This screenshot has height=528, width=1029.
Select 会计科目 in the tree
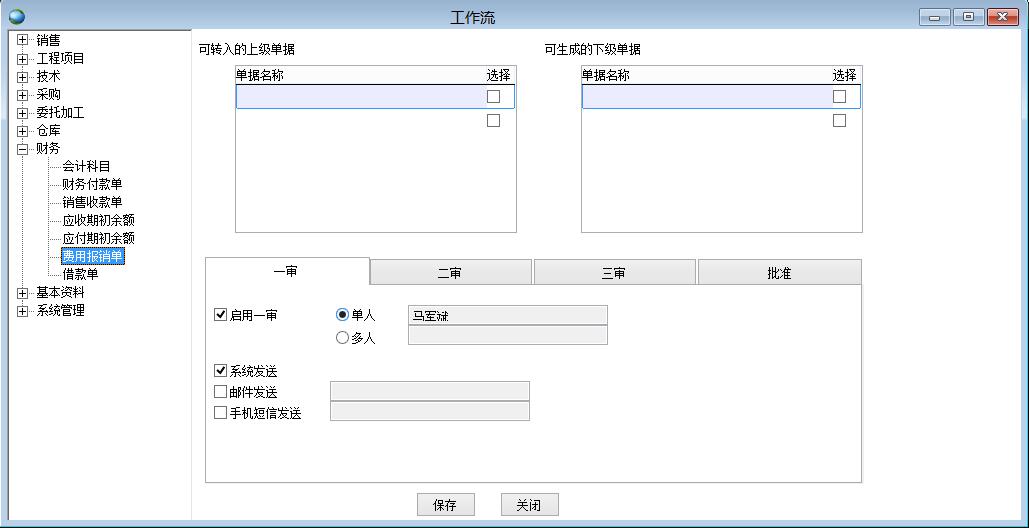(x=86, y=167)
